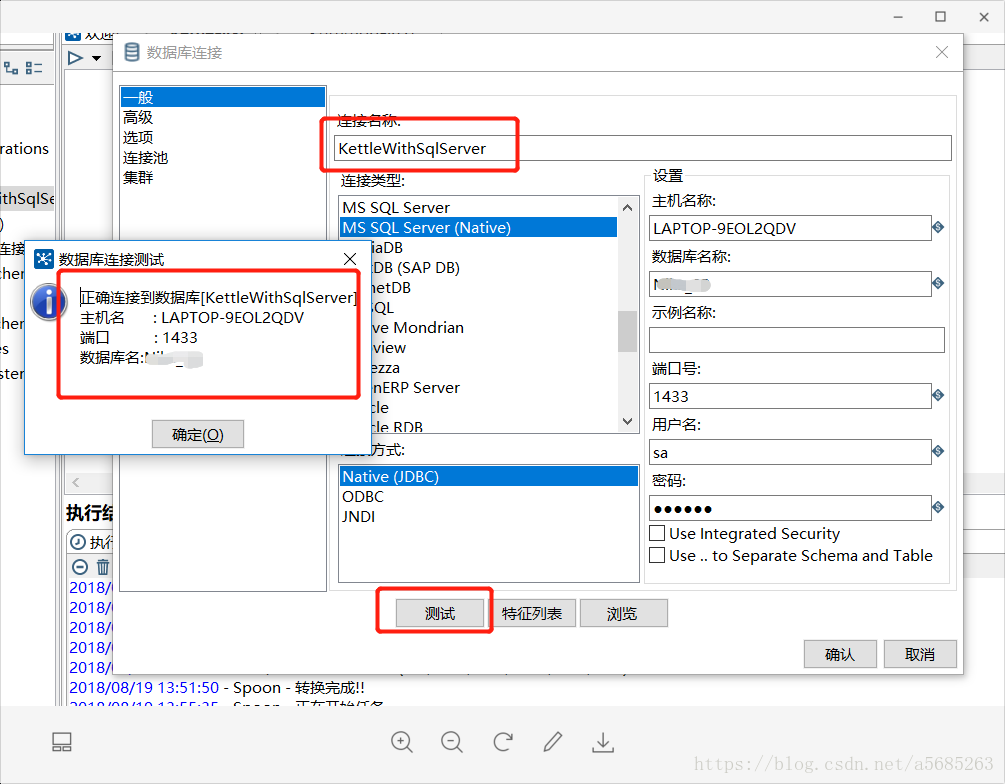Viewport: 1005px width, 784px height.
Task: Close the 数据库连接测试 popup
Action: point(350,259)
